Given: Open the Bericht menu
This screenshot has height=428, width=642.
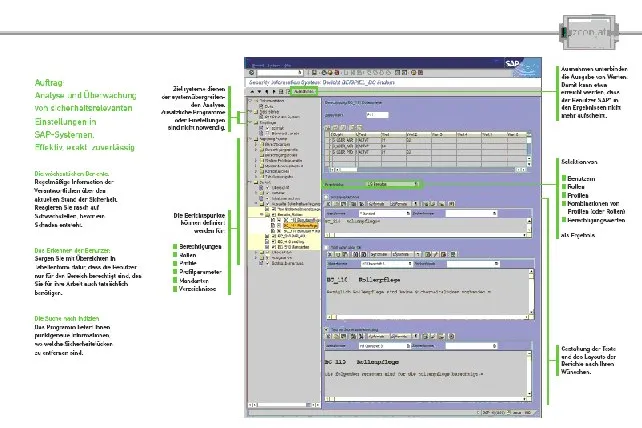Looking at the screenshot, I should point(258,65).
